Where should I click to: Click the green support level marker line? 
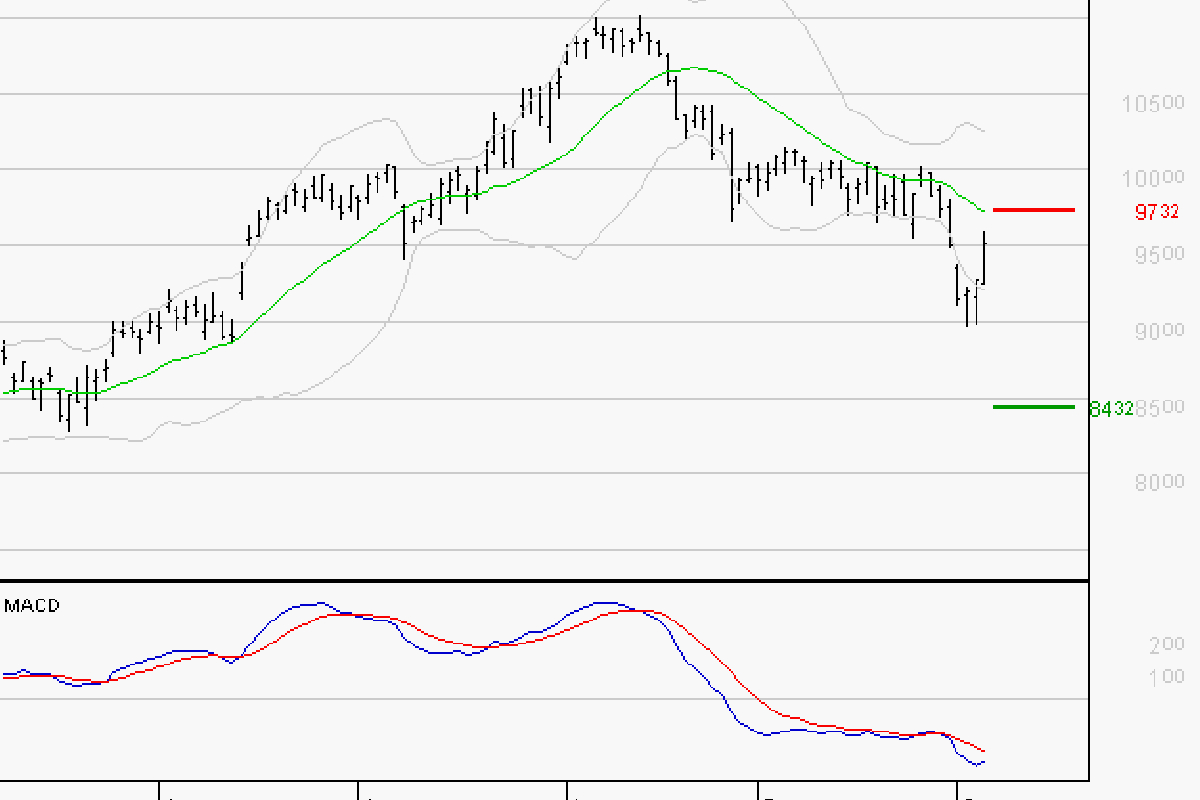pos(1034,406)
